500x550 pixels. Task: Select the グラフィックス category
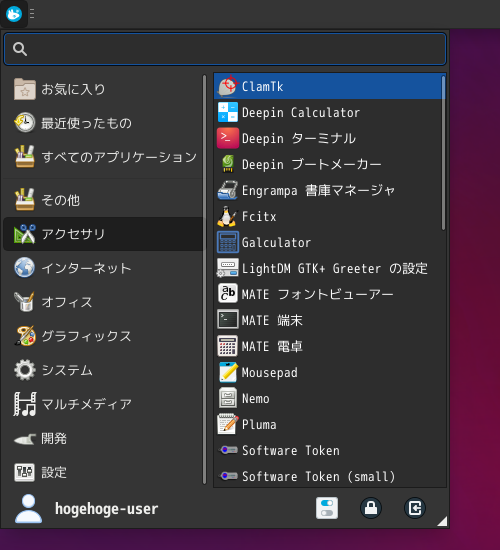point(102,336)
